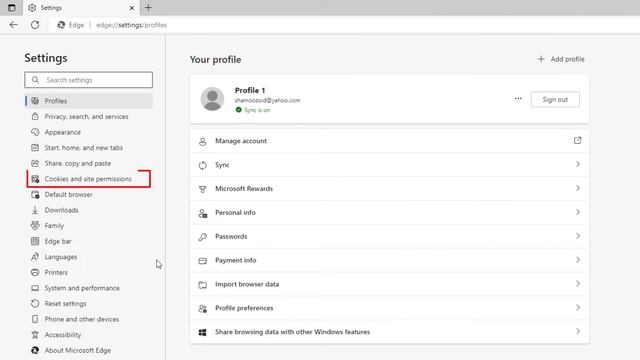Open the Profile 1 more options menu

518,99
